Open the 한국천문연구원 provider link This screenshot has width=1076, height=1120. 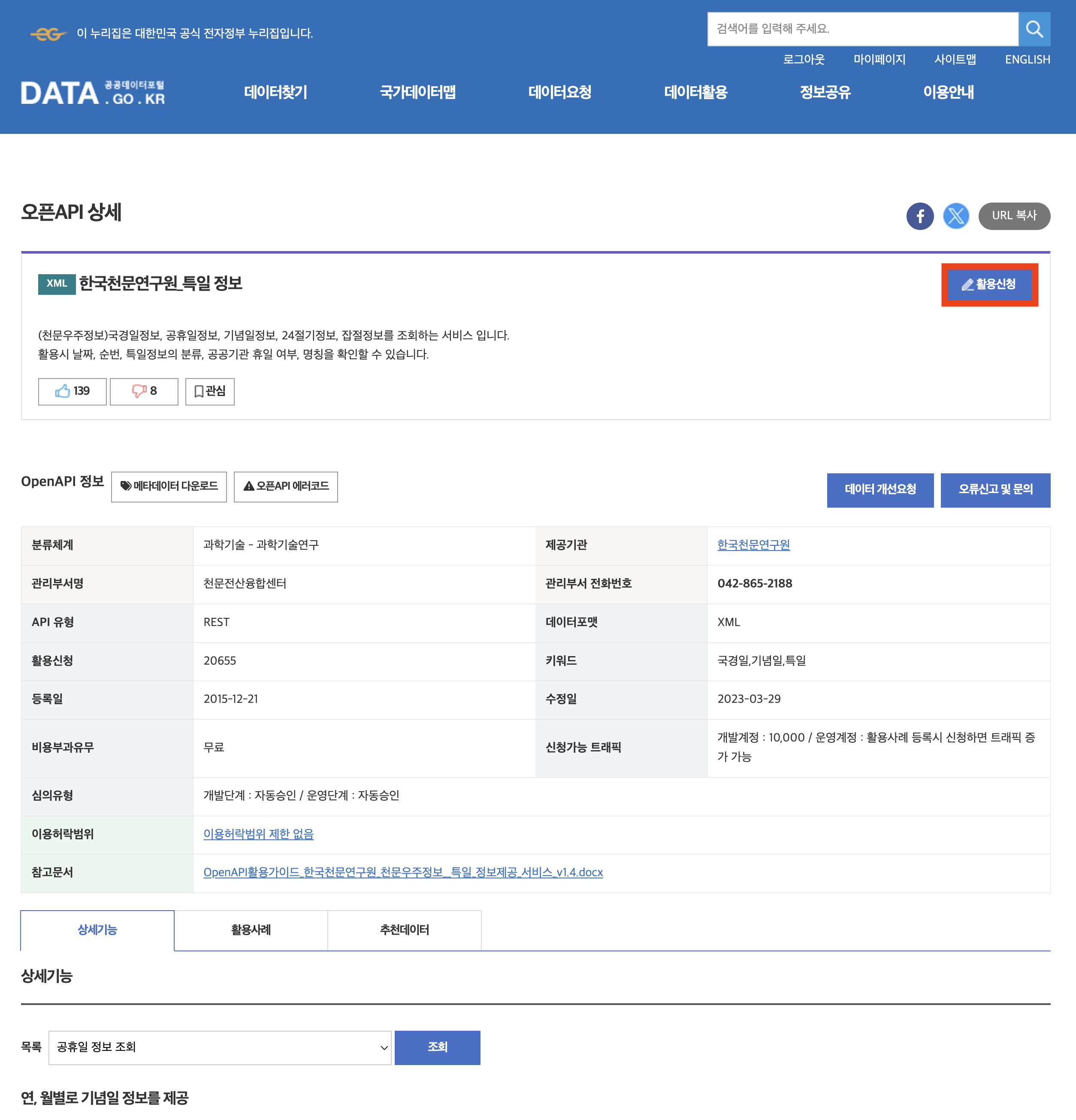[753, 545]
